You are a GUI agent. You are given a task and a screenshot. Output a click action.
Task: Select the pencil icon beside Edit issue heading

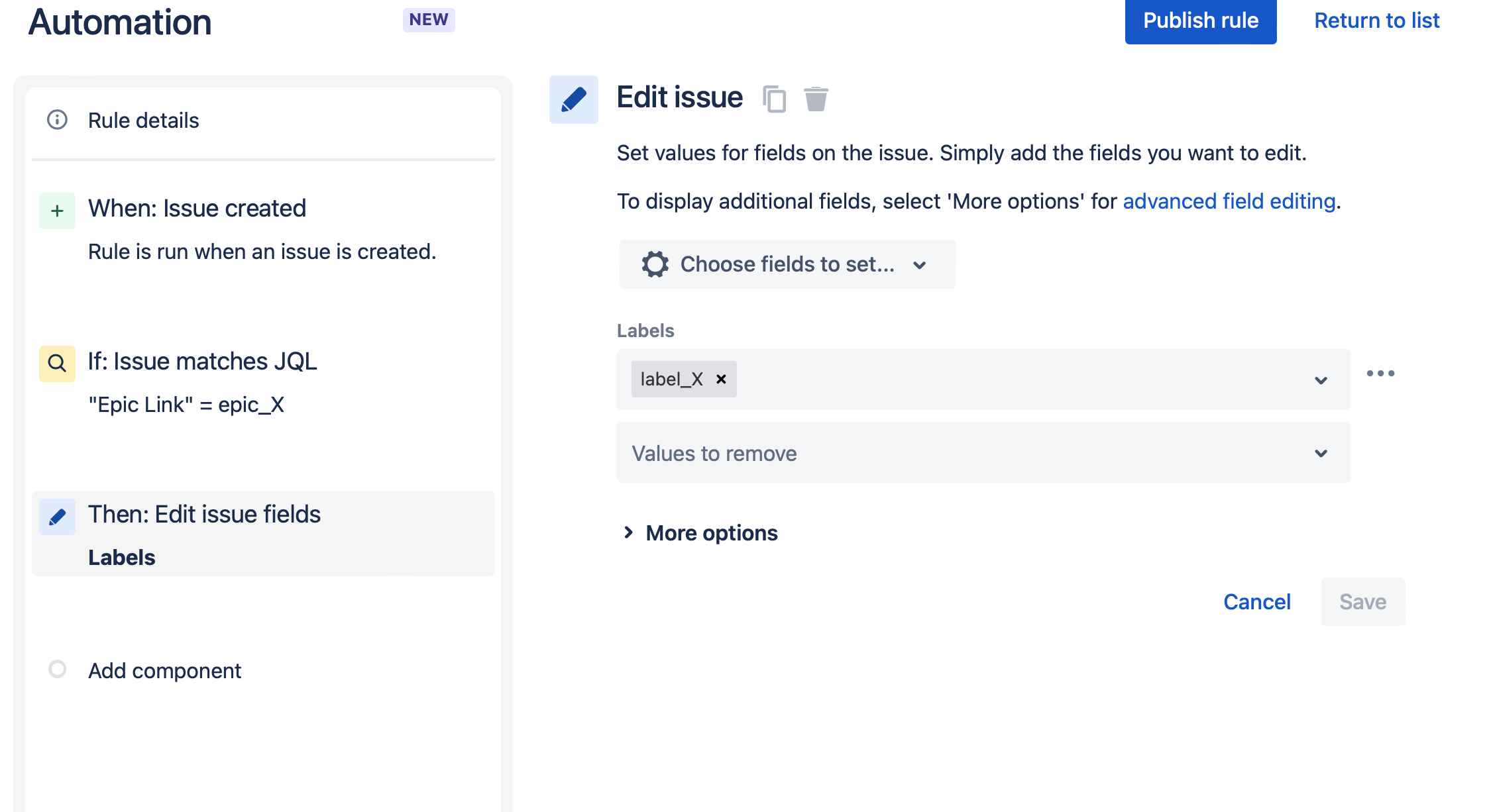(574, 99)
